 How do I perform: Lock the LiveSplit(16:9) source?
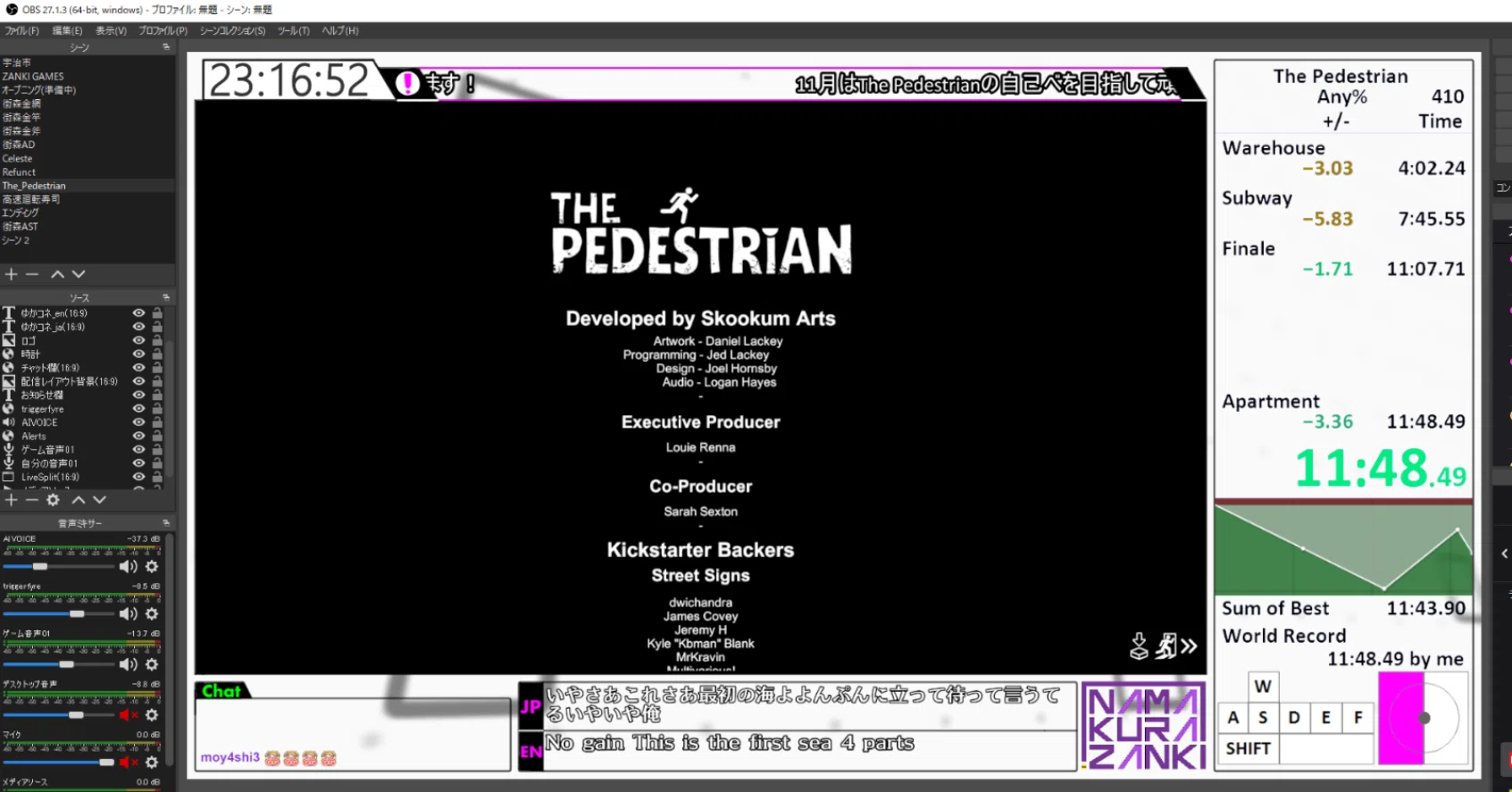(157, 477)
